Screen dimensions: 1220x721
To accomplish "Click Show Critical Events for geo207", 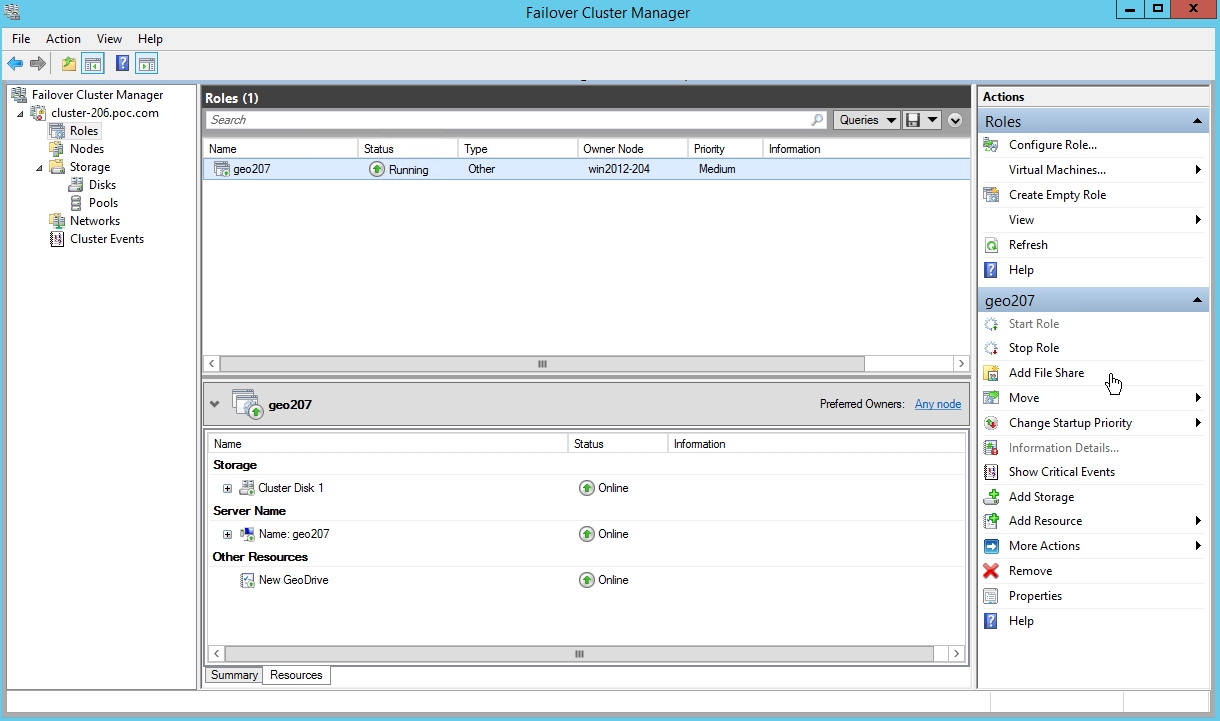I will coord(1061,471).
